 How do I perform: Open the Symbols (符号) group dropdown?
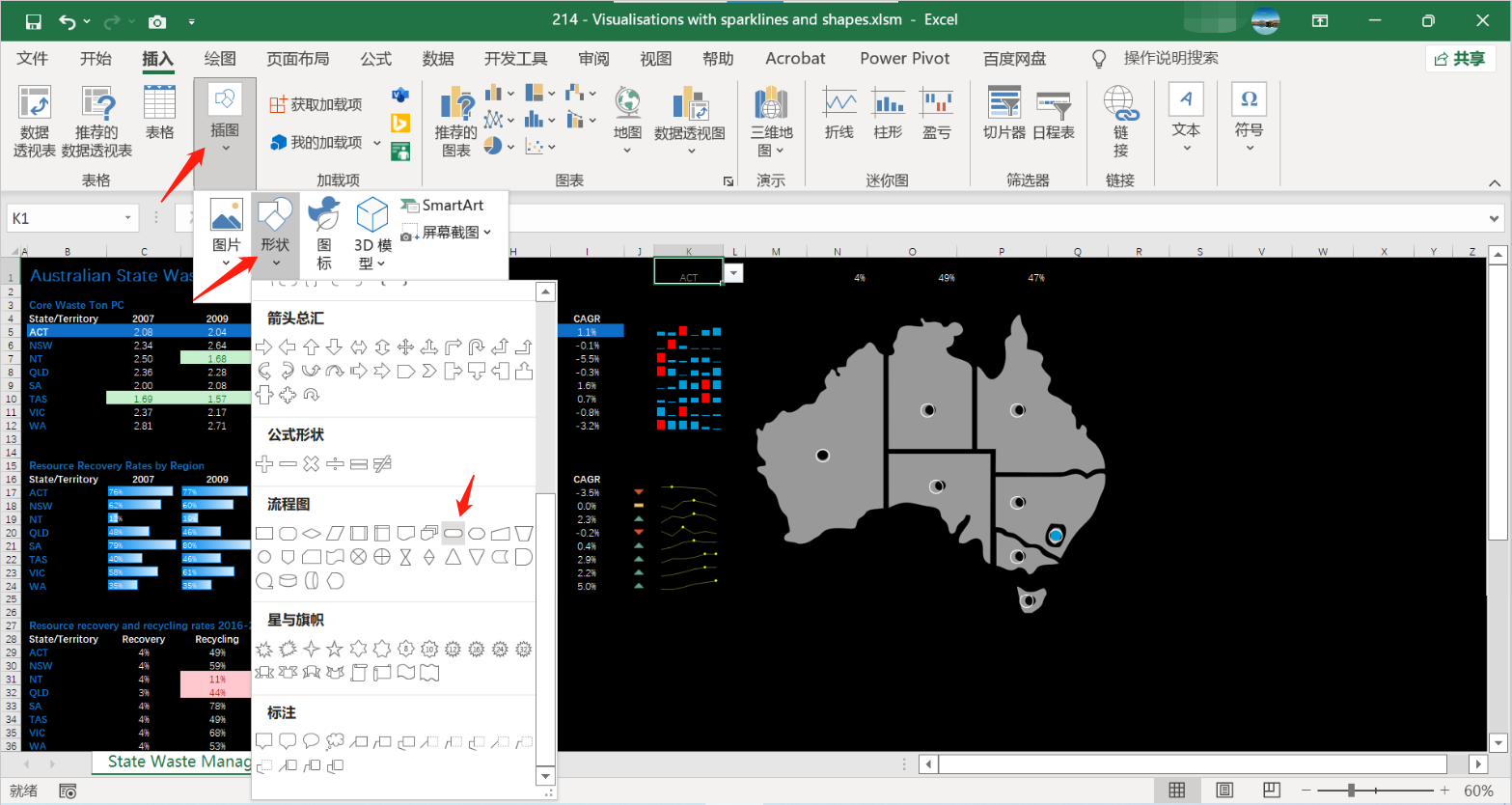coord(1249,118)
